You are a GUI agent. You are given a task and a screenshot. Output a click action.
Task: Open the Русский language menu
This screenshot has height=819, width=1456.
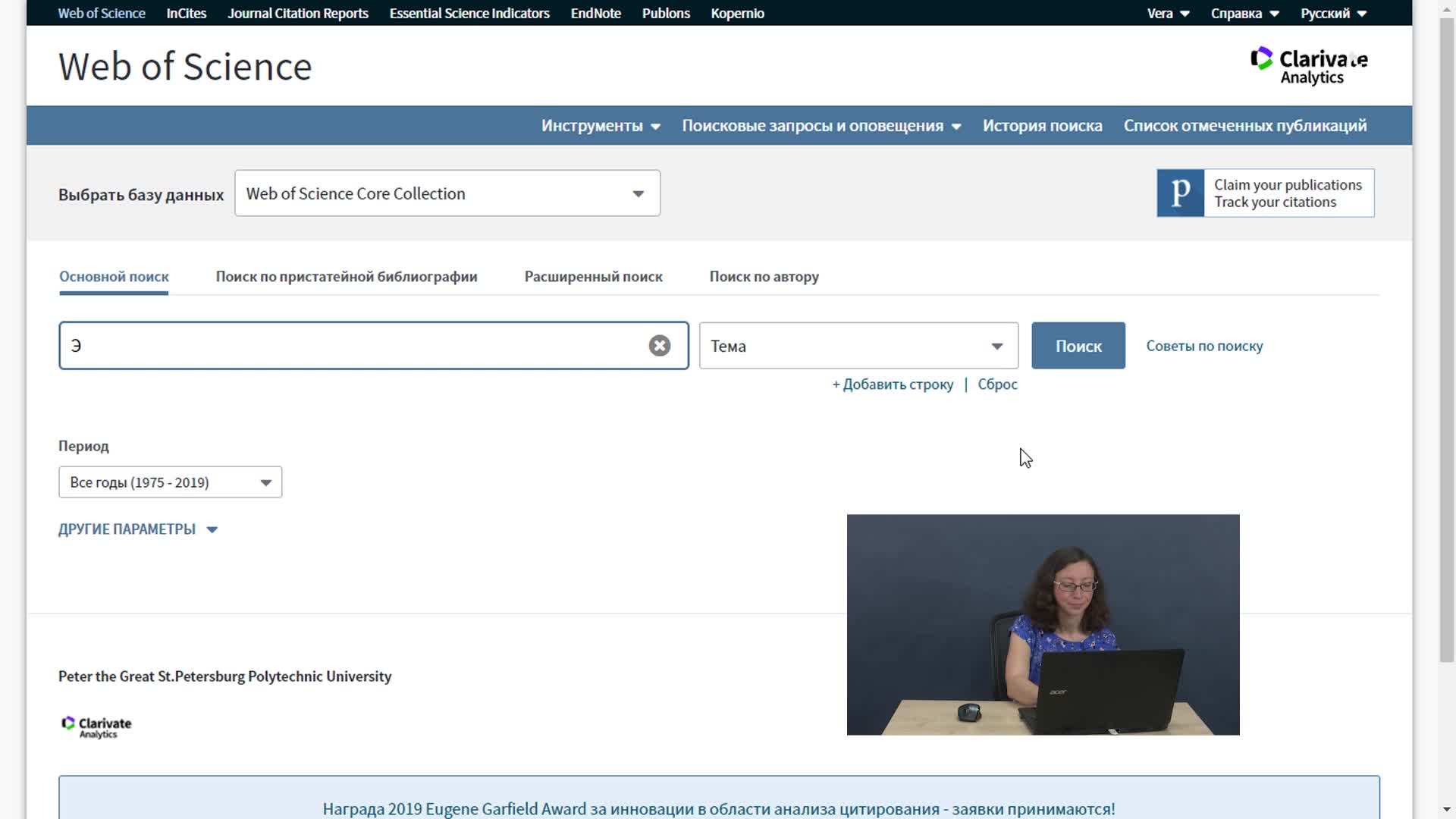(1333, 13)
